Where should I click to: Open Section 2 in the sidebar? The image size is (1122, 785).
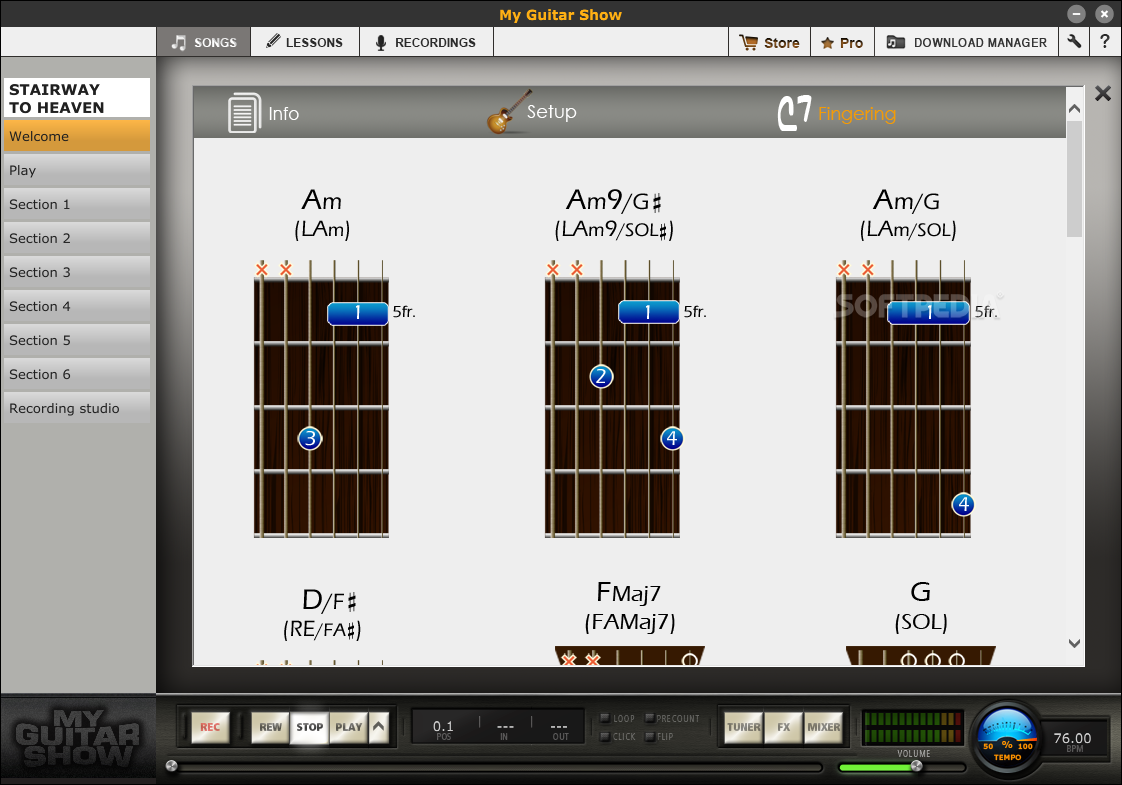click(77, 238)
